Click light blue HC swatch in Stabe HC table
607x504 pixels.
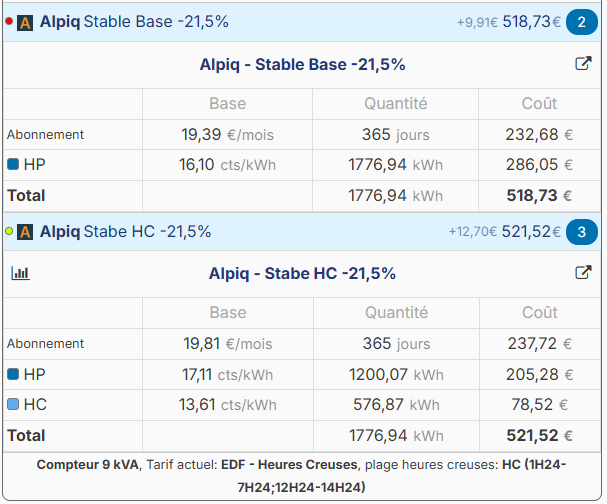13,405
